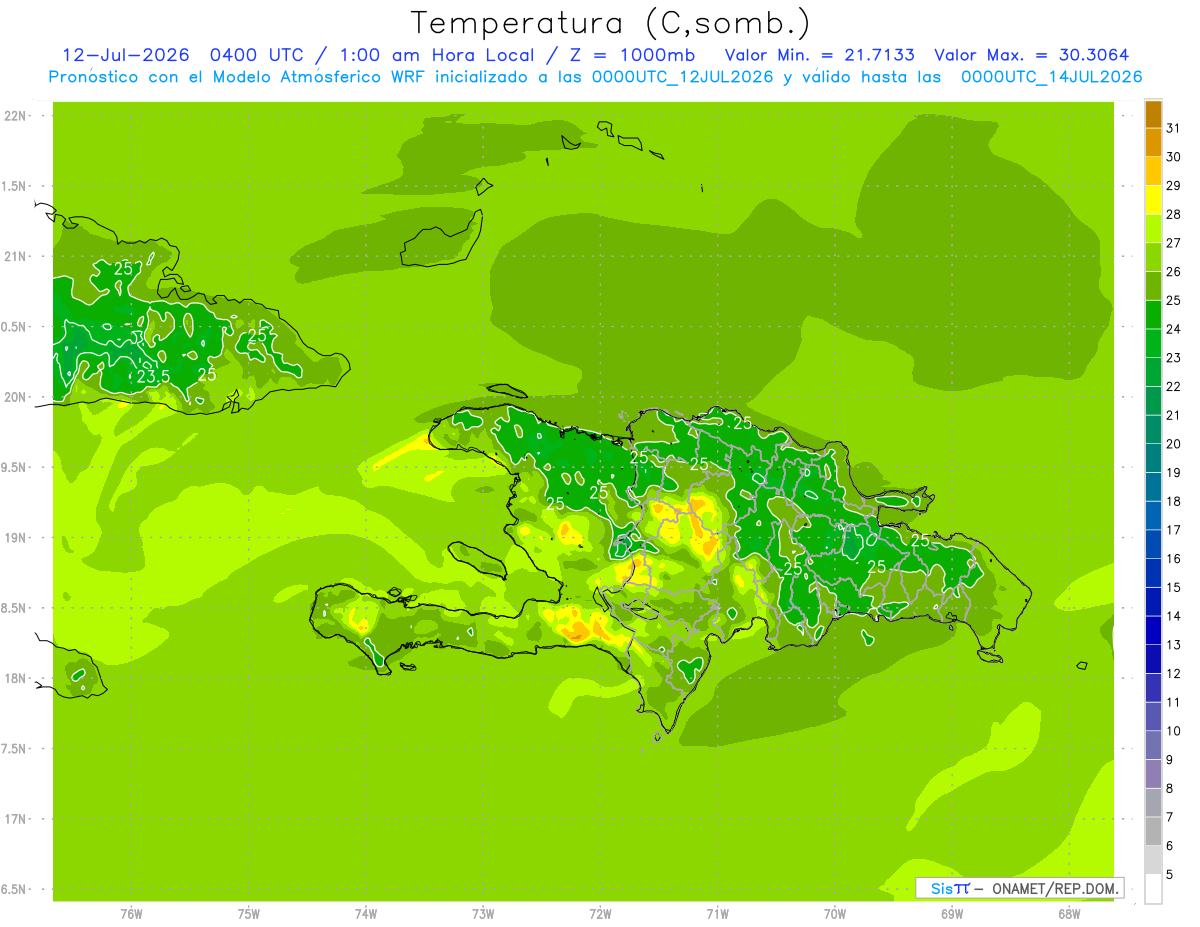Click the "19N" latitude axis label
Viewport: 1200px width, 927px height.
pyautogui.click(x=16, y=537)
